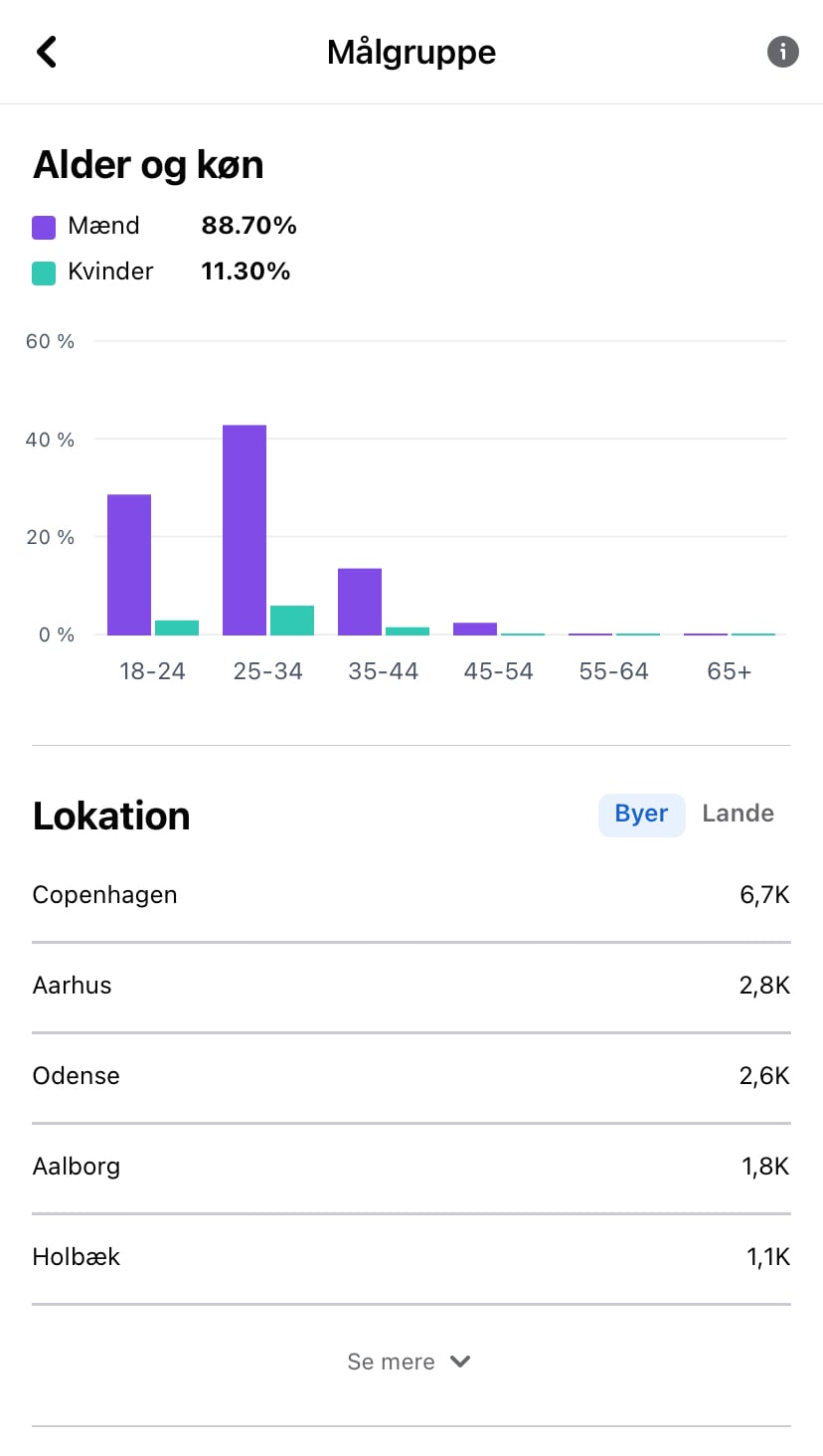Select the Copenhagen location row
Screen dimensions: 823x1456
click(x=411, y=895)
